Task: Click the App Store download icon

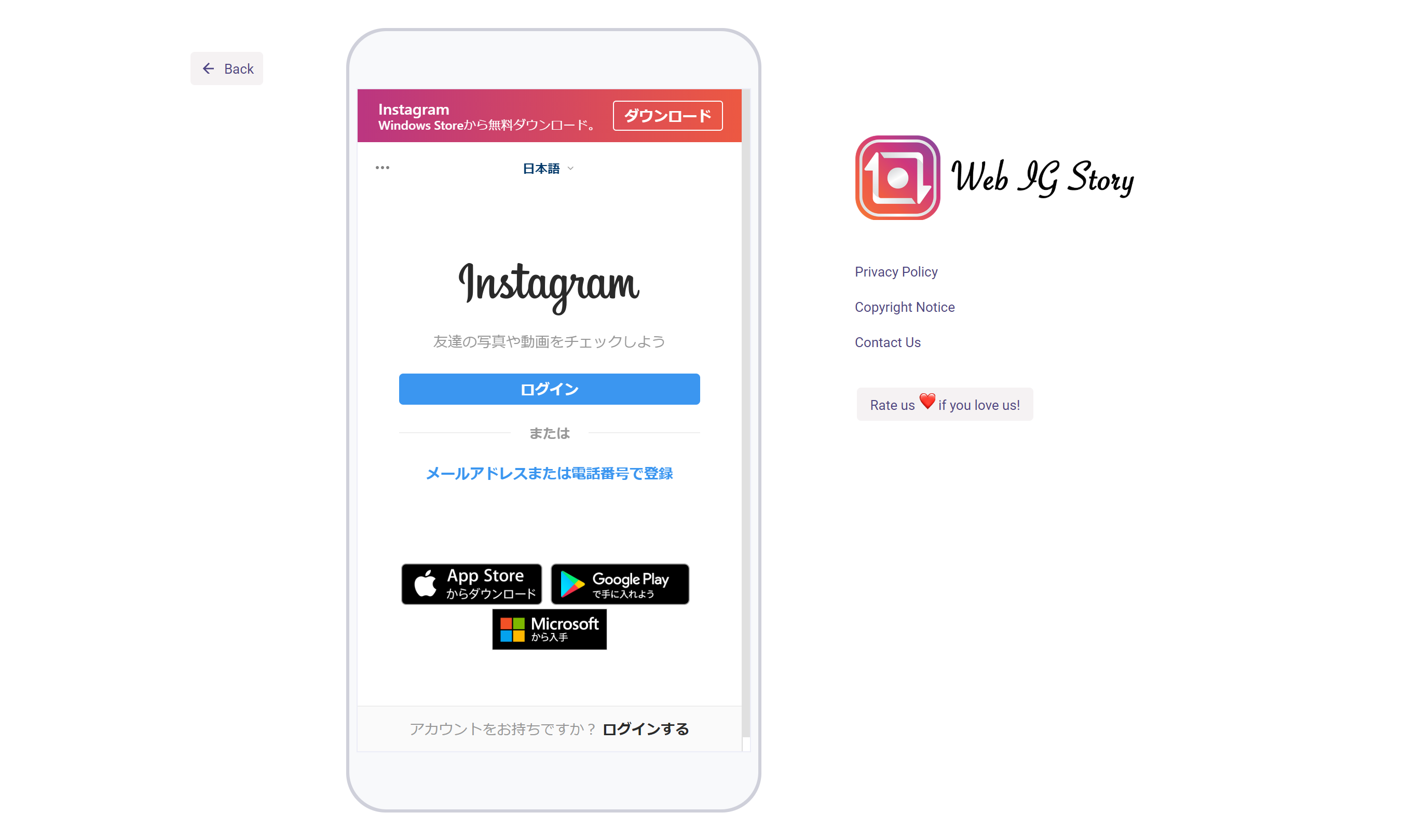Action: [x=473, y=583]
